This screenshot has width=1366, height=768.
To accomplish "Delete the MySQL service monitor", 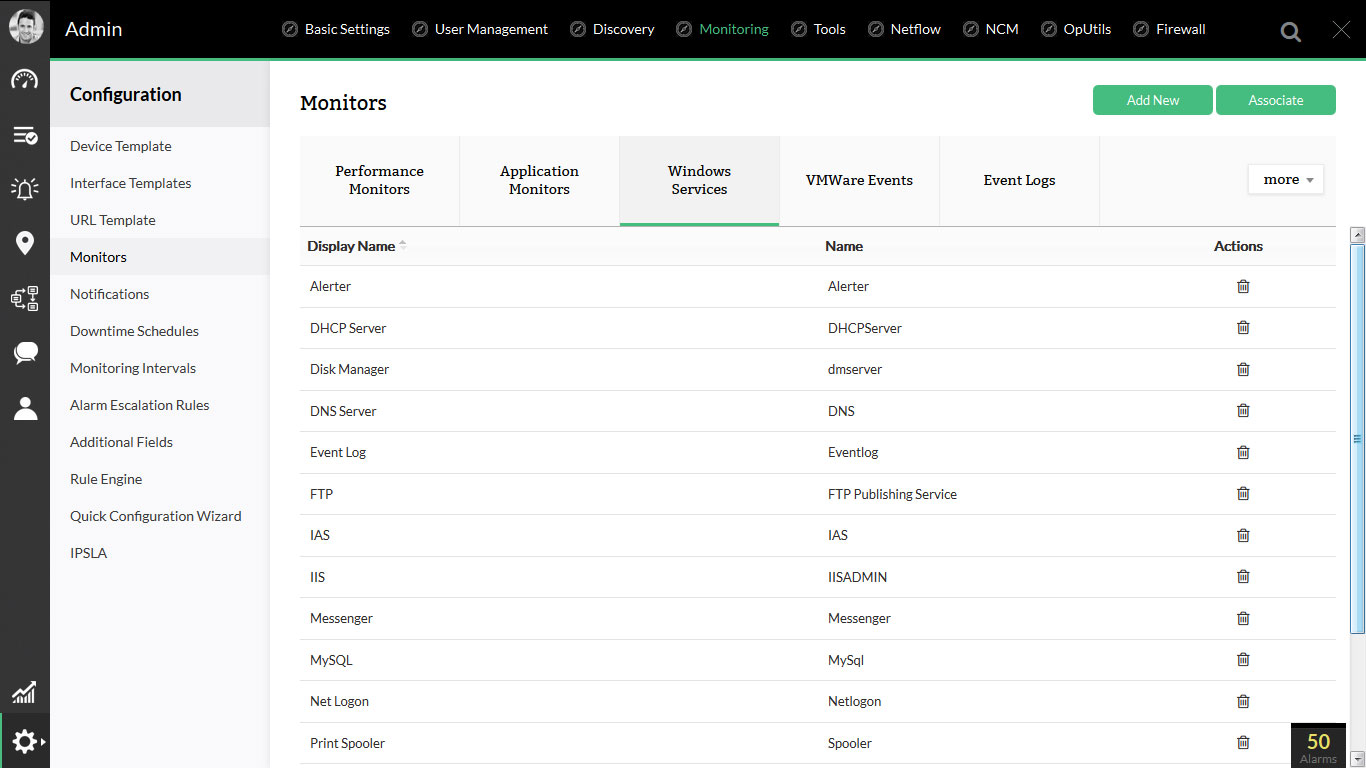I will point(1243,660).
